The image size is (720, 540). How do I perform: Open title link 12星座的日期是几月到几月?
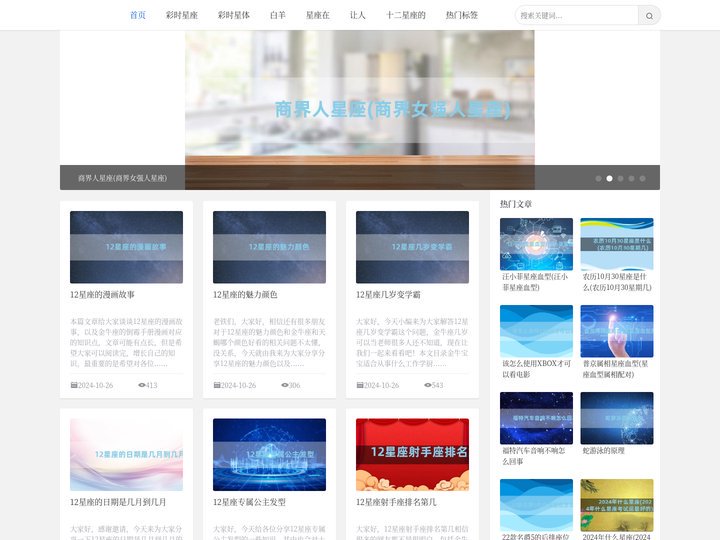pos(118,502)
